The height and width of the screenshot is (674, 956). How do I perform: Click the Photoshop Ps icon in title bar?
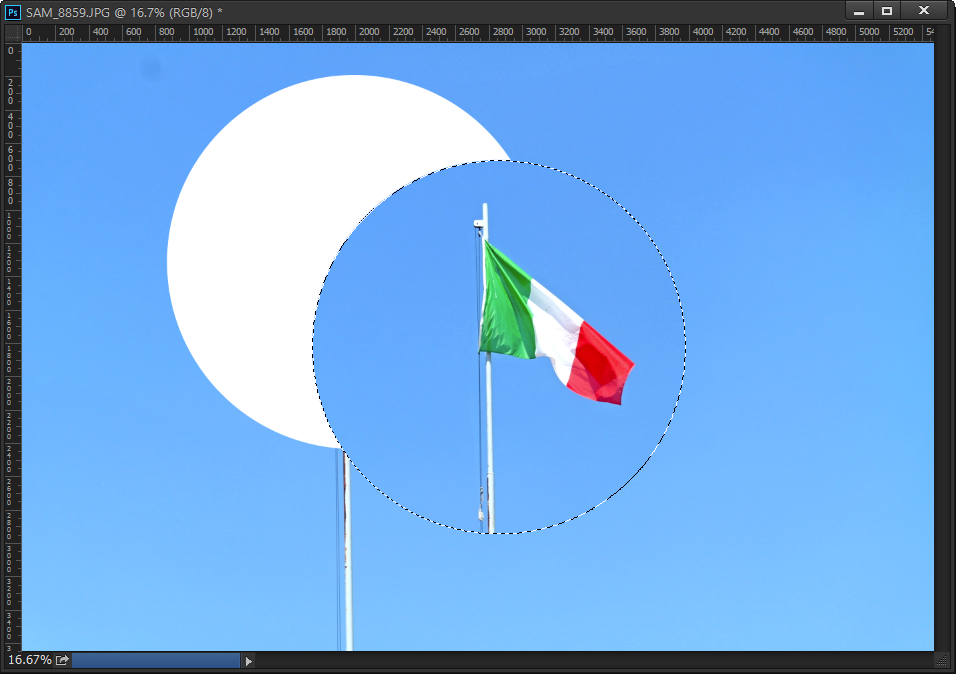pyautogui.click(x=14, y=11)
